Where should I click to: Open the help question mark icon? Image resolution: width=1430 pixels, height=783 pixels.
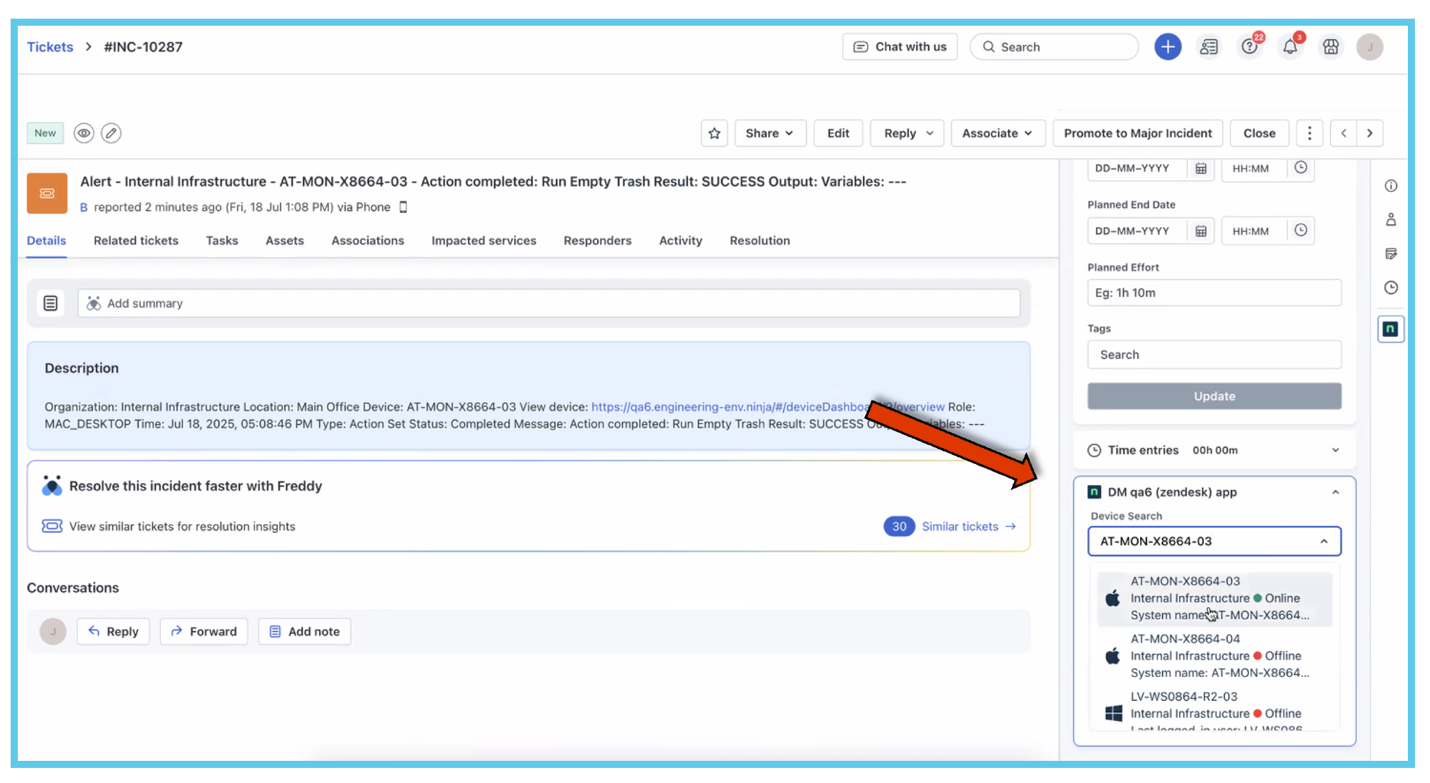pos(1249,47)
